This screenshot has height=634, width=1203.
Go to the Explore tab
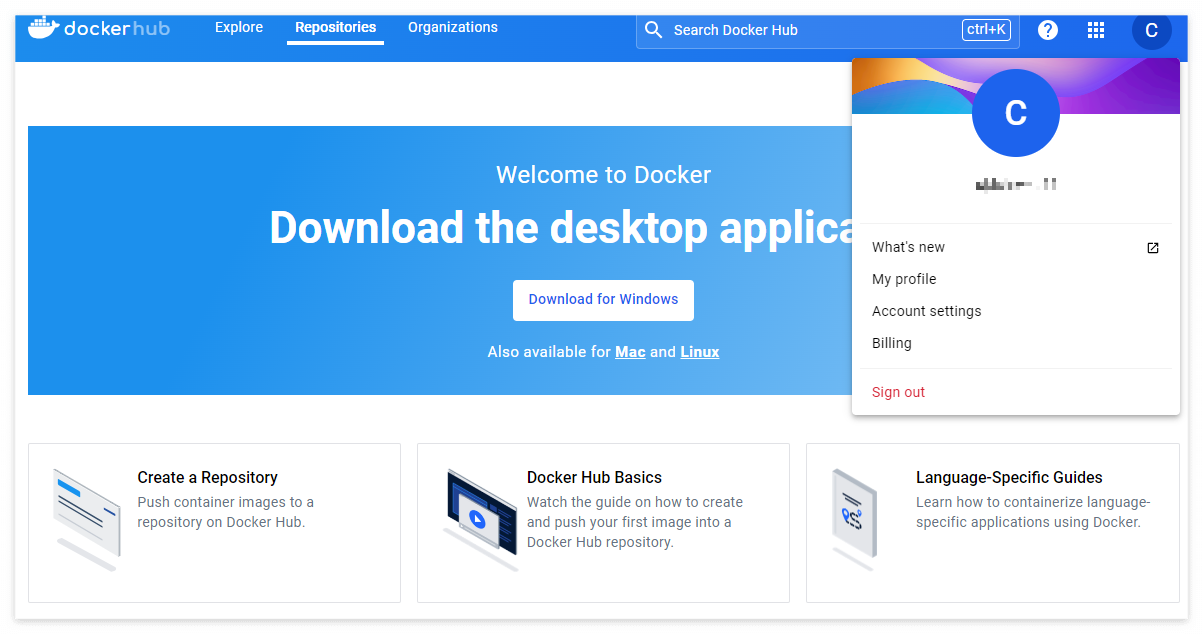(239, 28)
